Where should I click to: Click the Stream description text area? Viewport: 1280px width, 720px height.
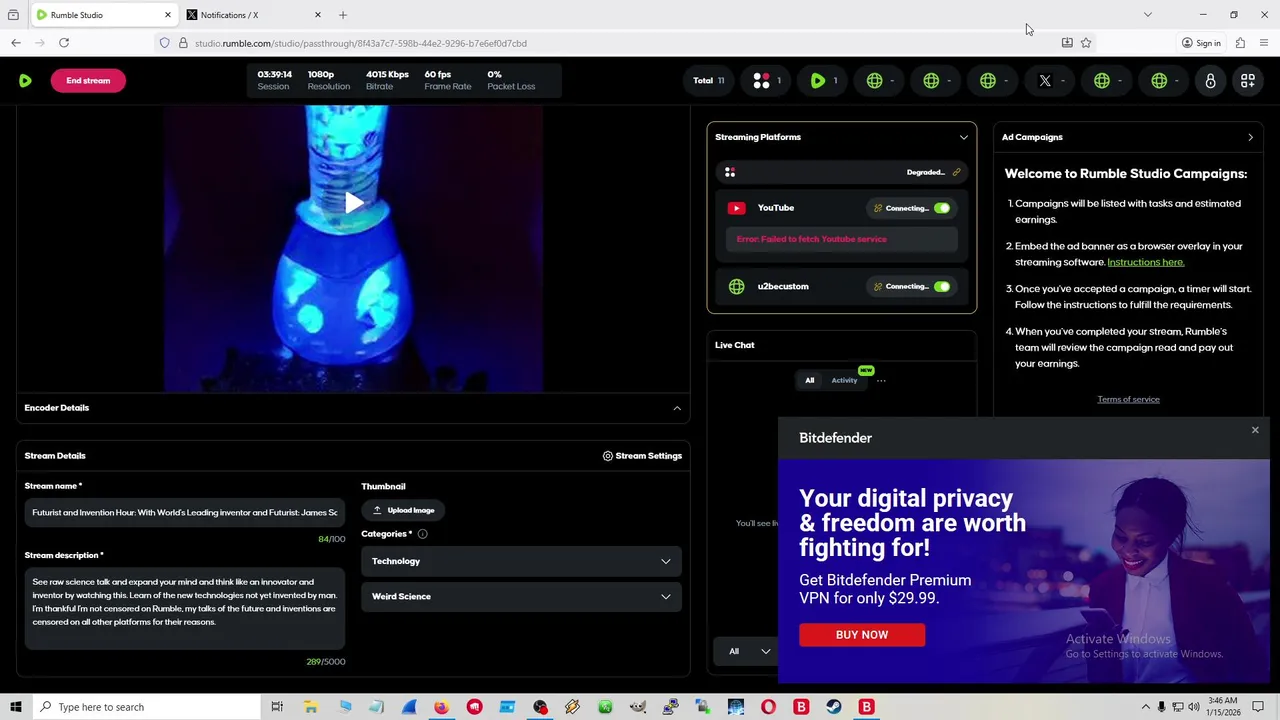coord(185,609)
